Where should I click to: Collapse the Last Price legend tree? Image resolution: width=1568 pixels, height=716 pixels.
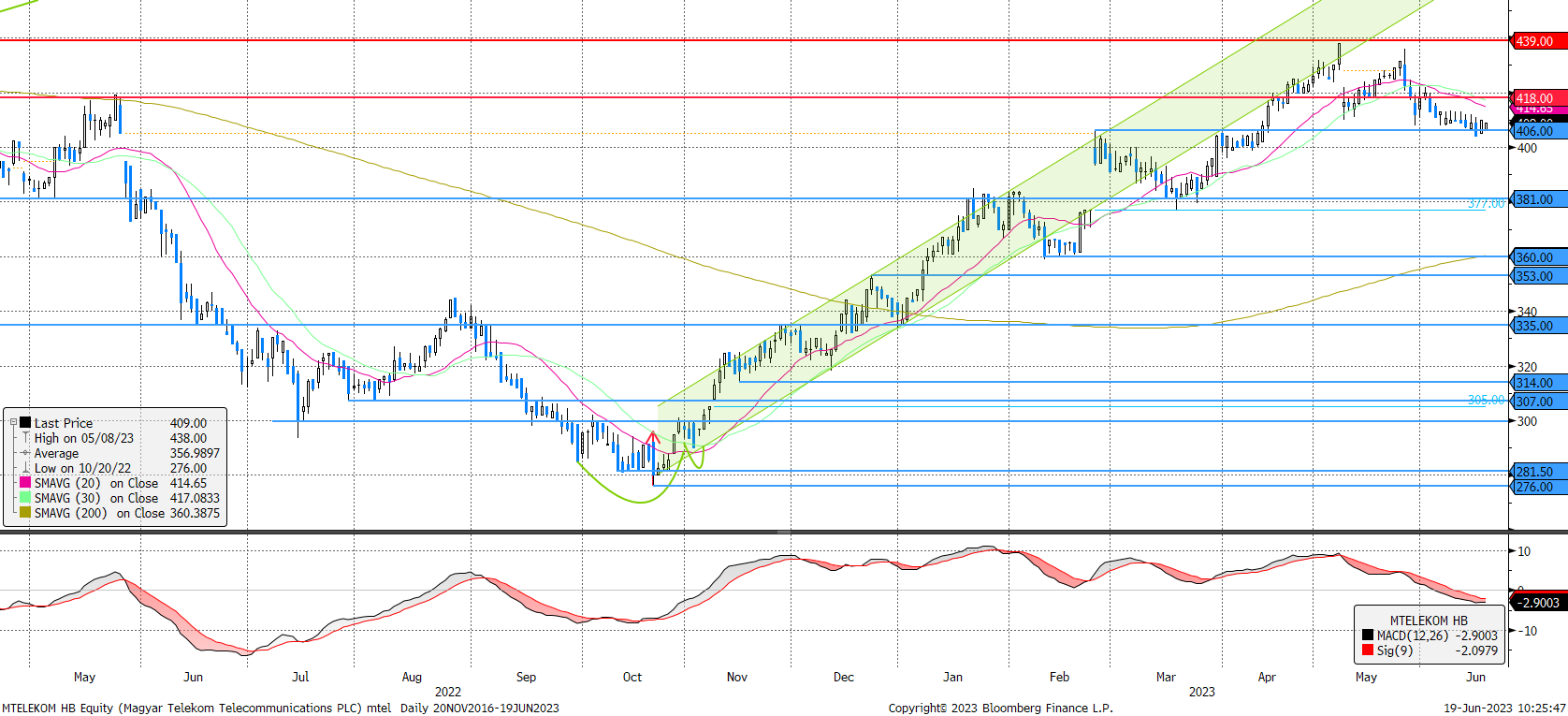(x=13, y=423)
